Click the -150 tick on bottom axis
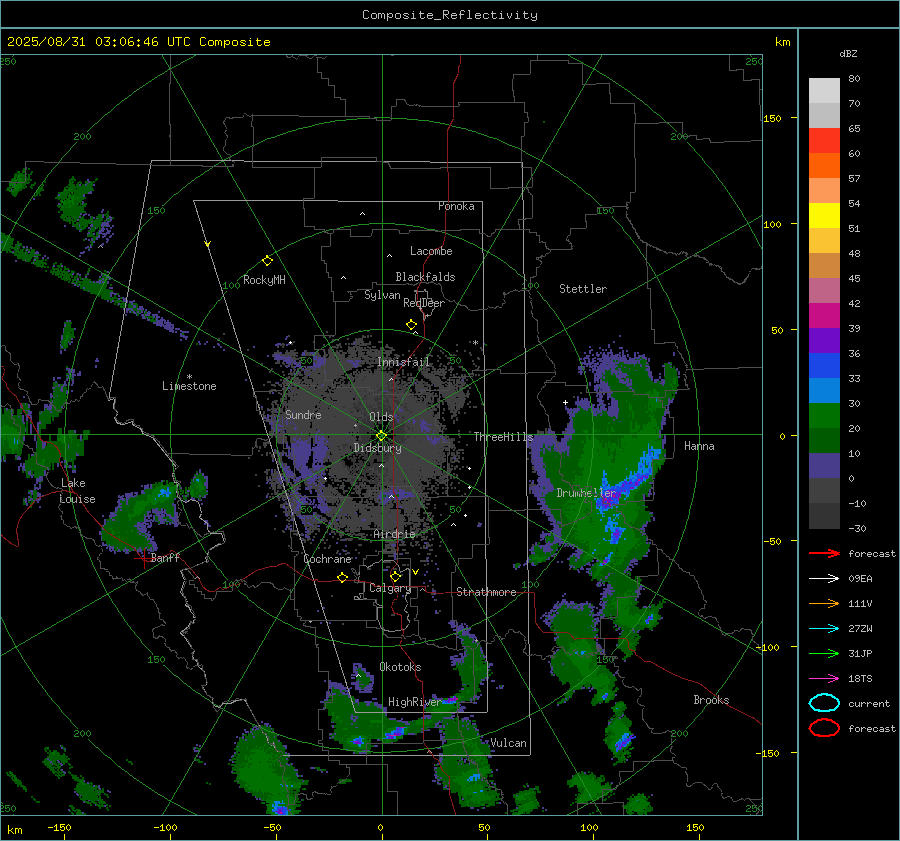 coord(59,828)
